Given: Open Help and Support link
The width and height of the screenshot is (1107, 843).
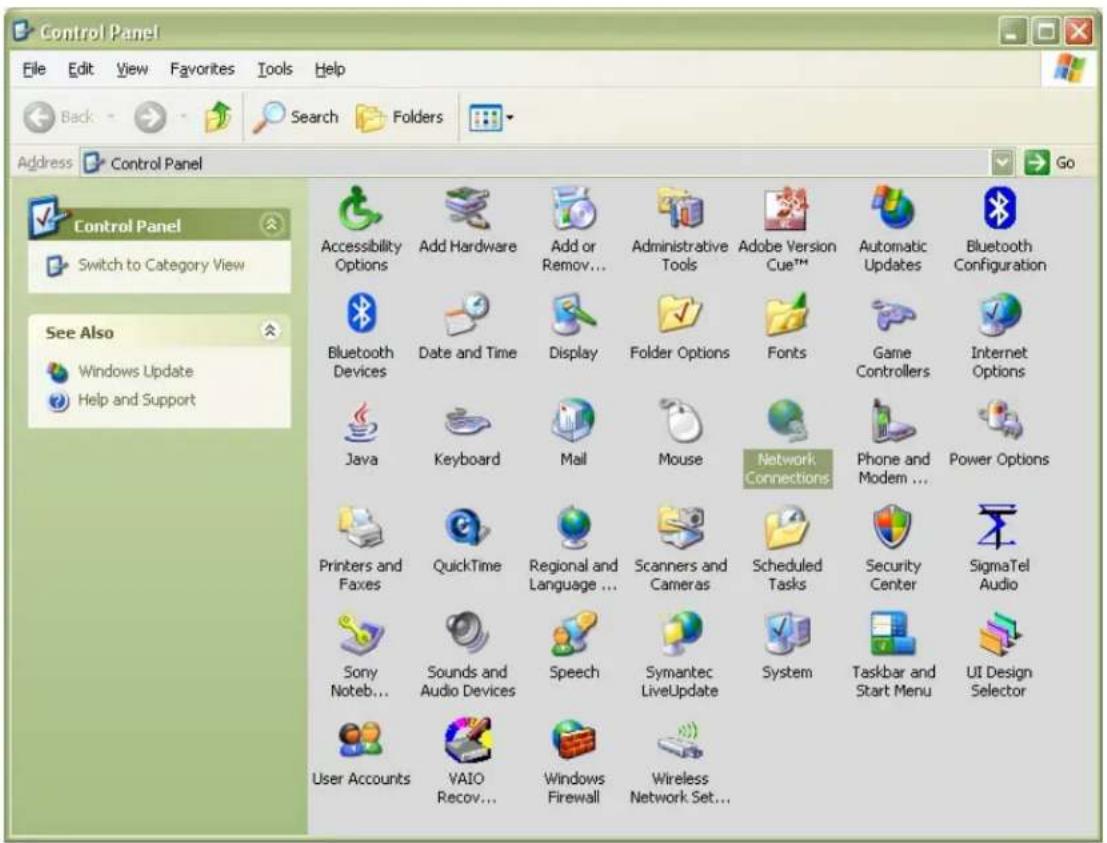Looking at the screenshot, I should click(x=137, y=400).
